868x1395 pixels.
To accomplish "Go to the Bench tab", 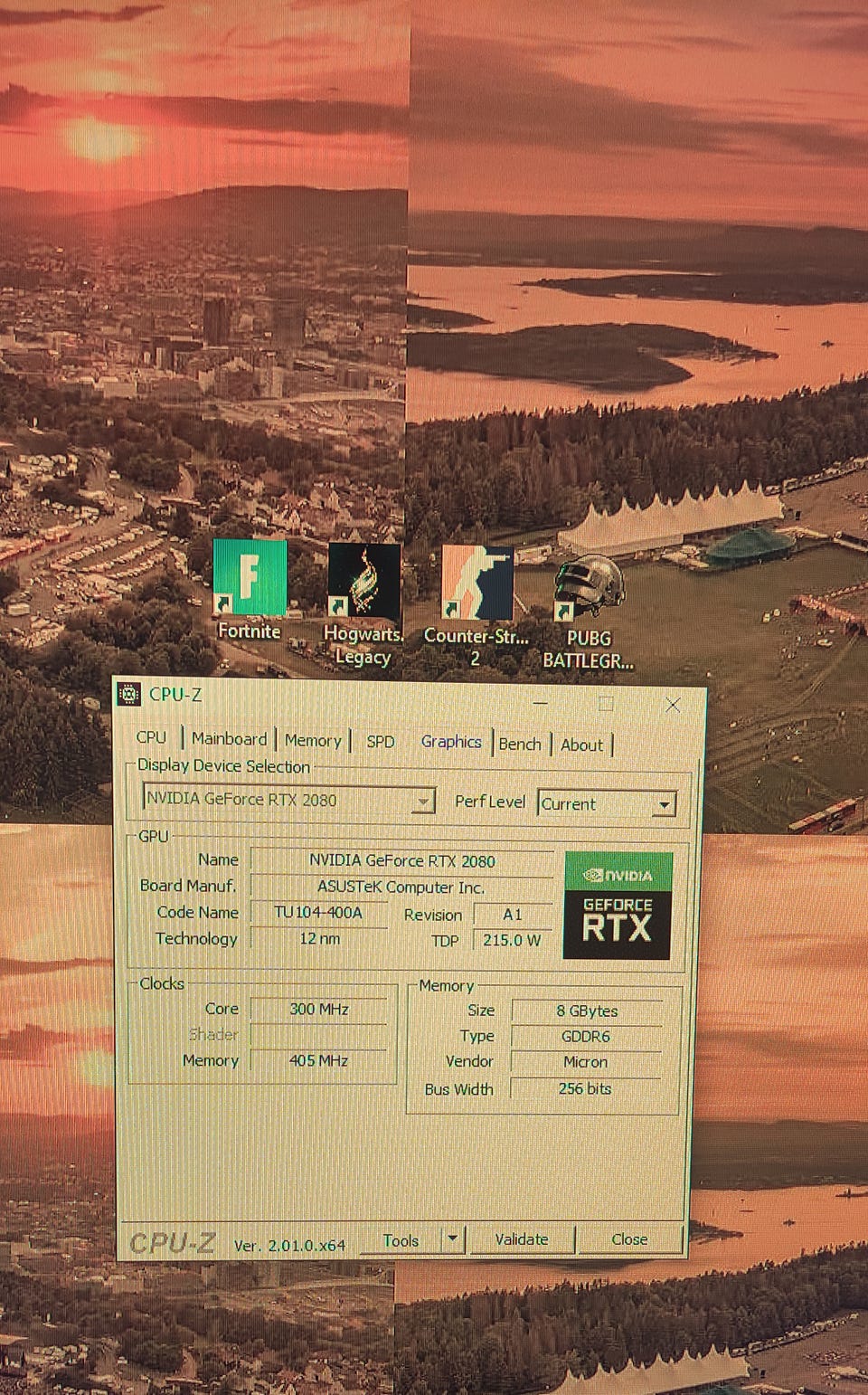I will click(x=520, y=744).
